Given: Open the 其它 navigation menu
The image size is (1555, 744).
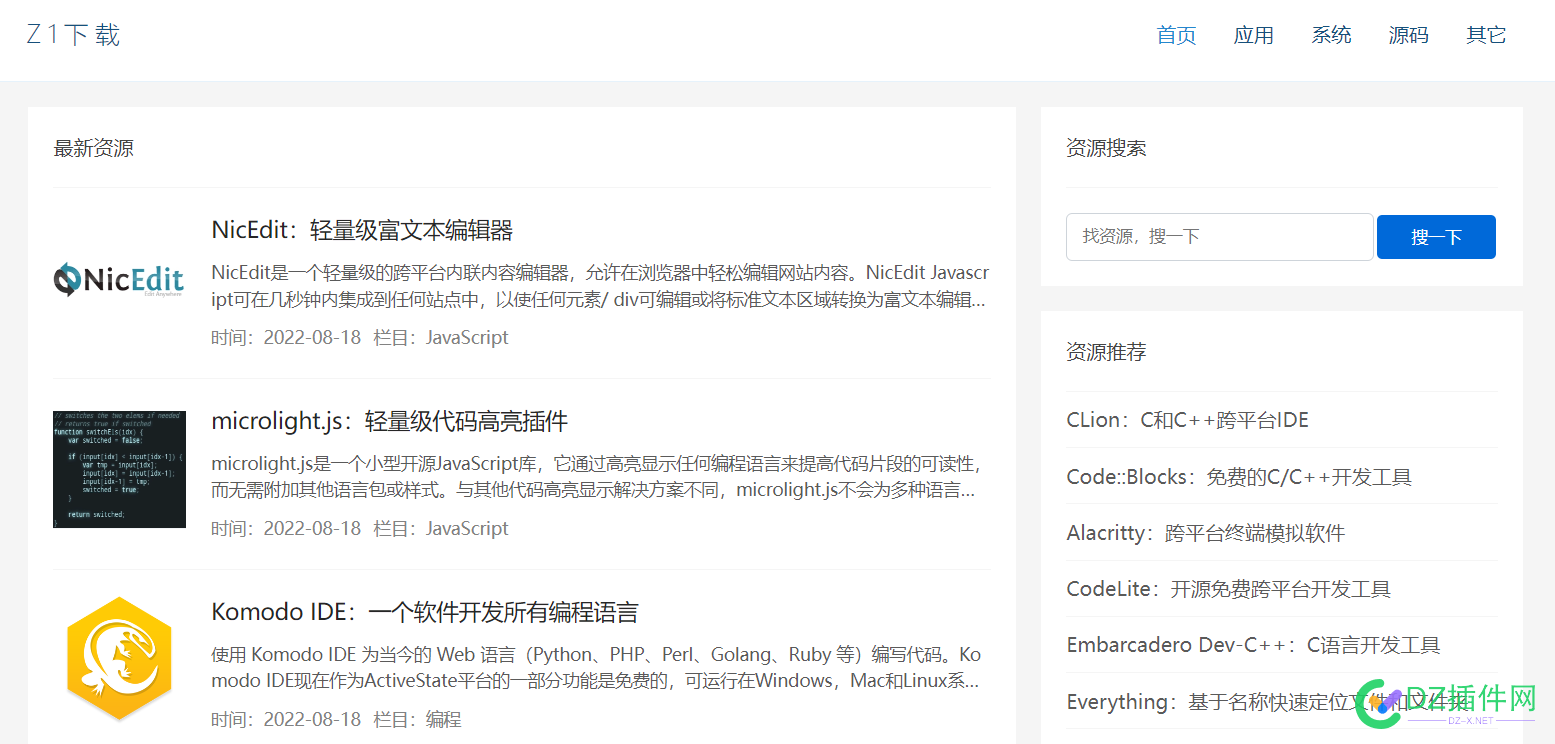Looking at the screenshot, I should tap(1486, 36).
